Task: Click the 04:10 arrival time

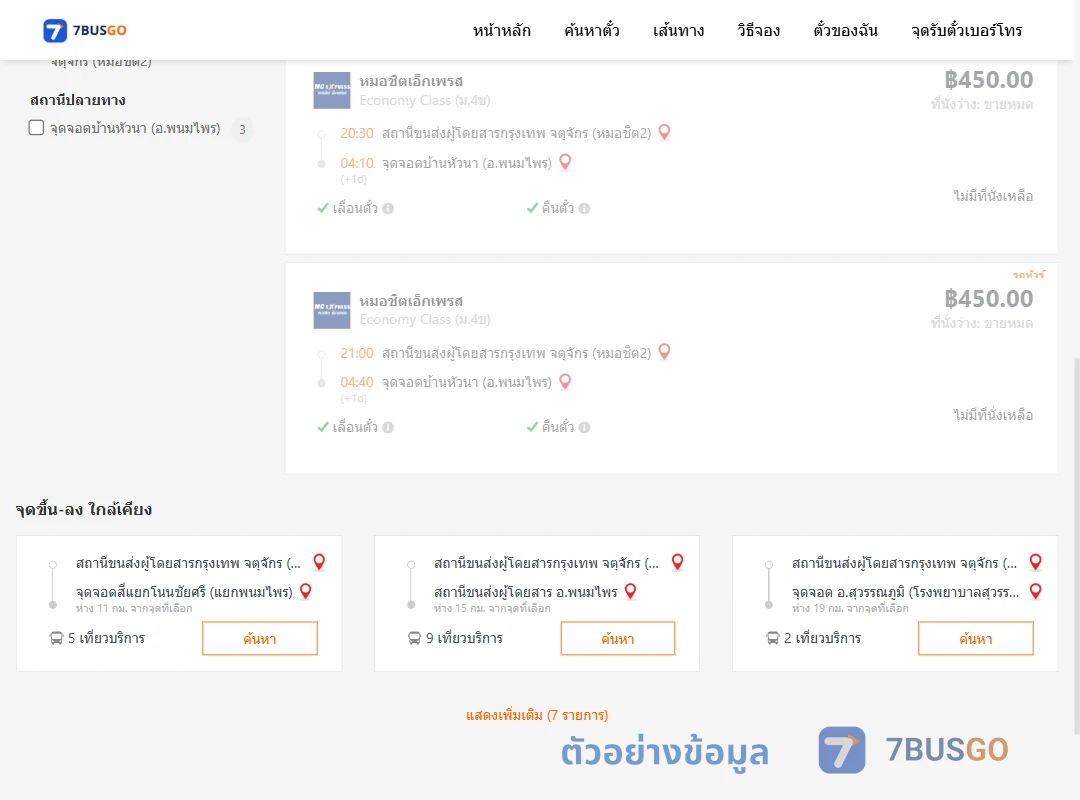Action: (357, 163)
